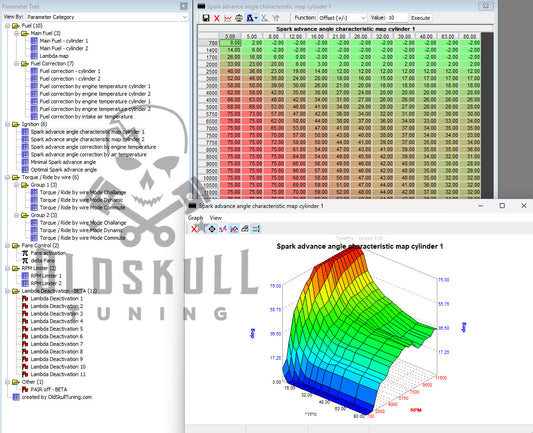This screenshot has width=533, height=433.
Task: Toggle the rainbow color-scale legend icon
Action: (256, 229)
